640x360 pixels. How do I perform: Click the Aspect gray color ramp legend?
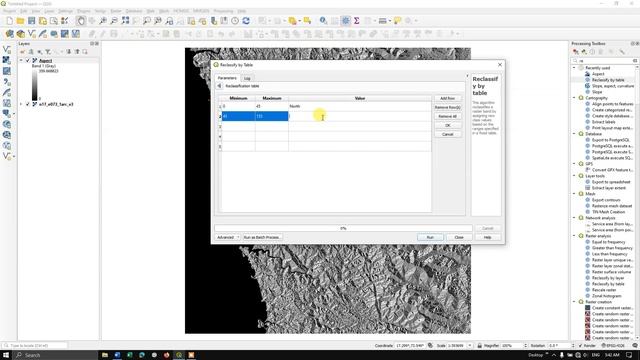35,85
